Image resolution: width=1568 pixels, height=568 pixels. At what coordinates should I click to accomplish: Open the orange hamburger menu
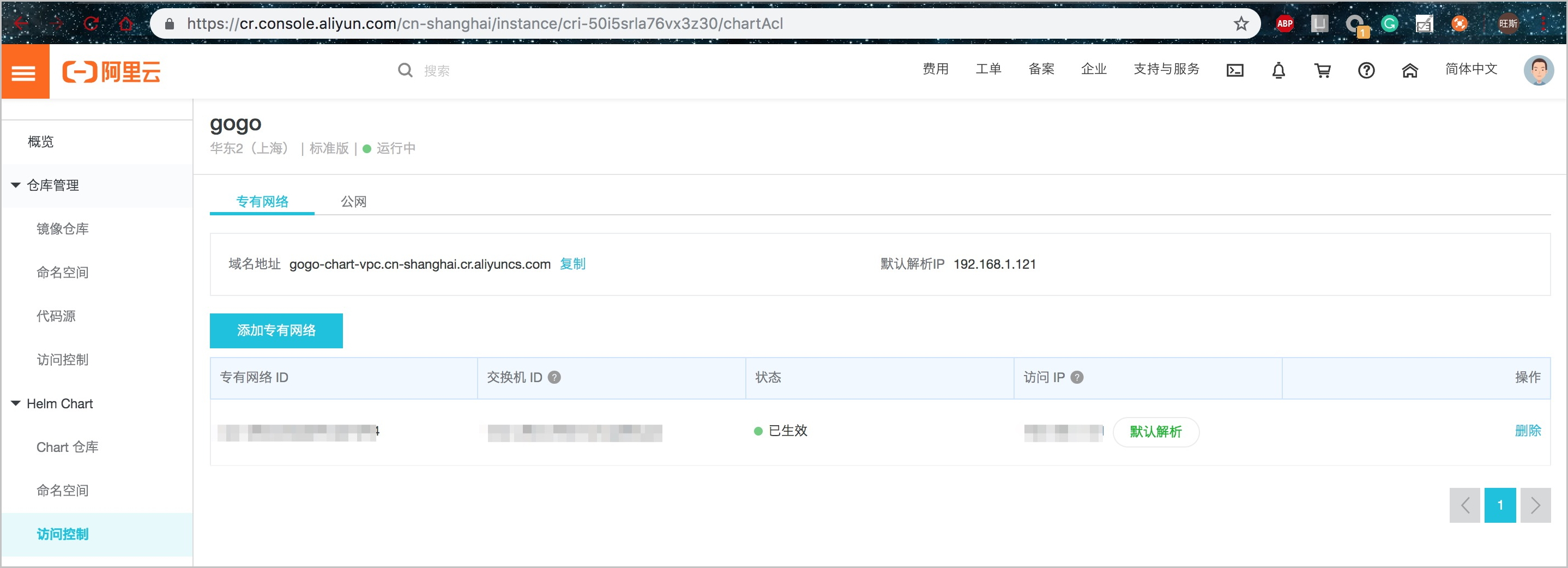pyautogui.click(x=25, y=72)
